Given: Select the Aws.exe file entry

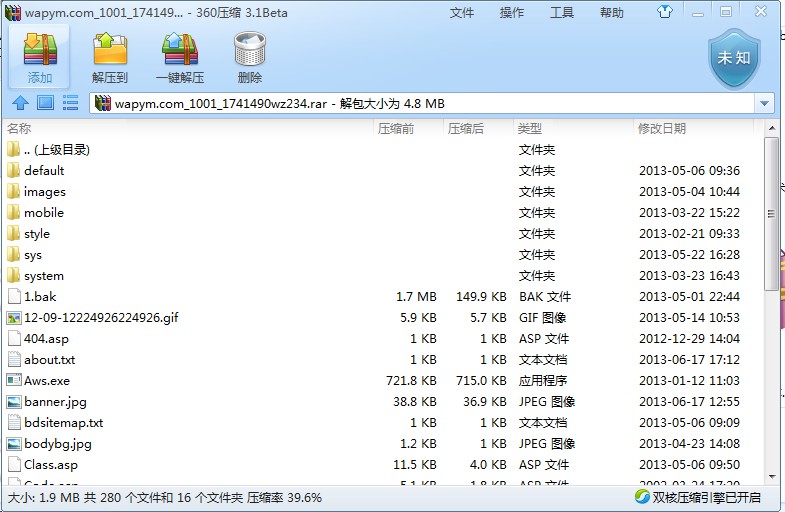Looking at the screenshot, I should tap(47, 381).
